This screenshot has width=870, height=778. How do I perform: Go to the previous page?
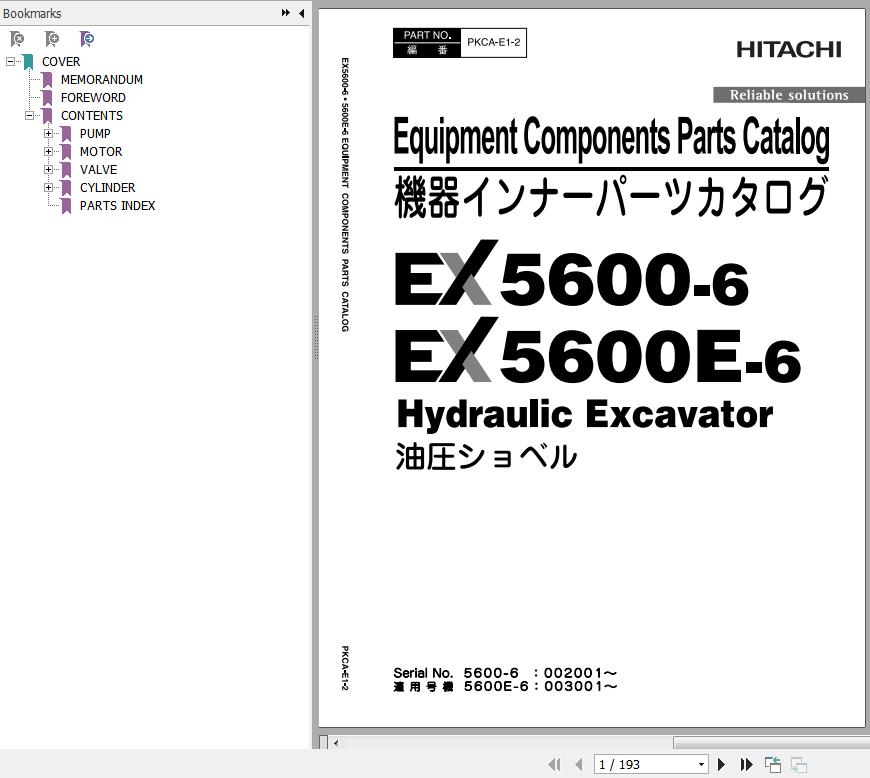coord(579,764)
